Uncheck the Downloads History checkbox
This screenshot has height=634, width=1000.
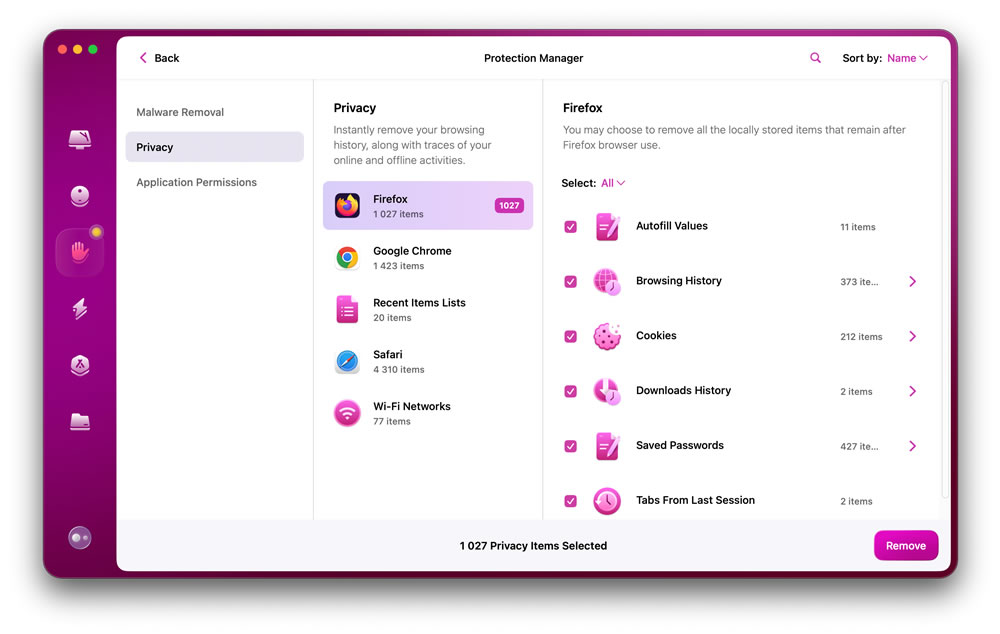[x=571, y=391]
